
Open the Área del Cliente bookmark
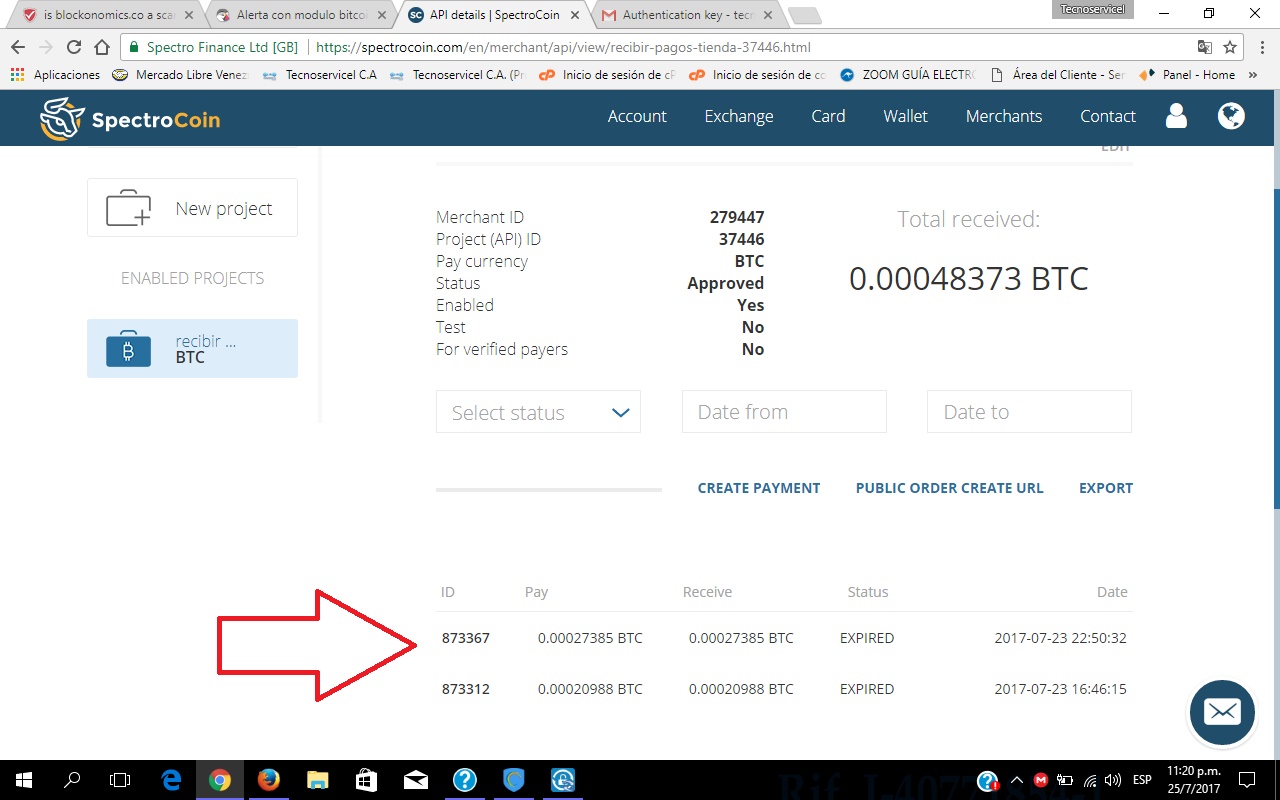pyautogui.click(x=1057, y=75)
